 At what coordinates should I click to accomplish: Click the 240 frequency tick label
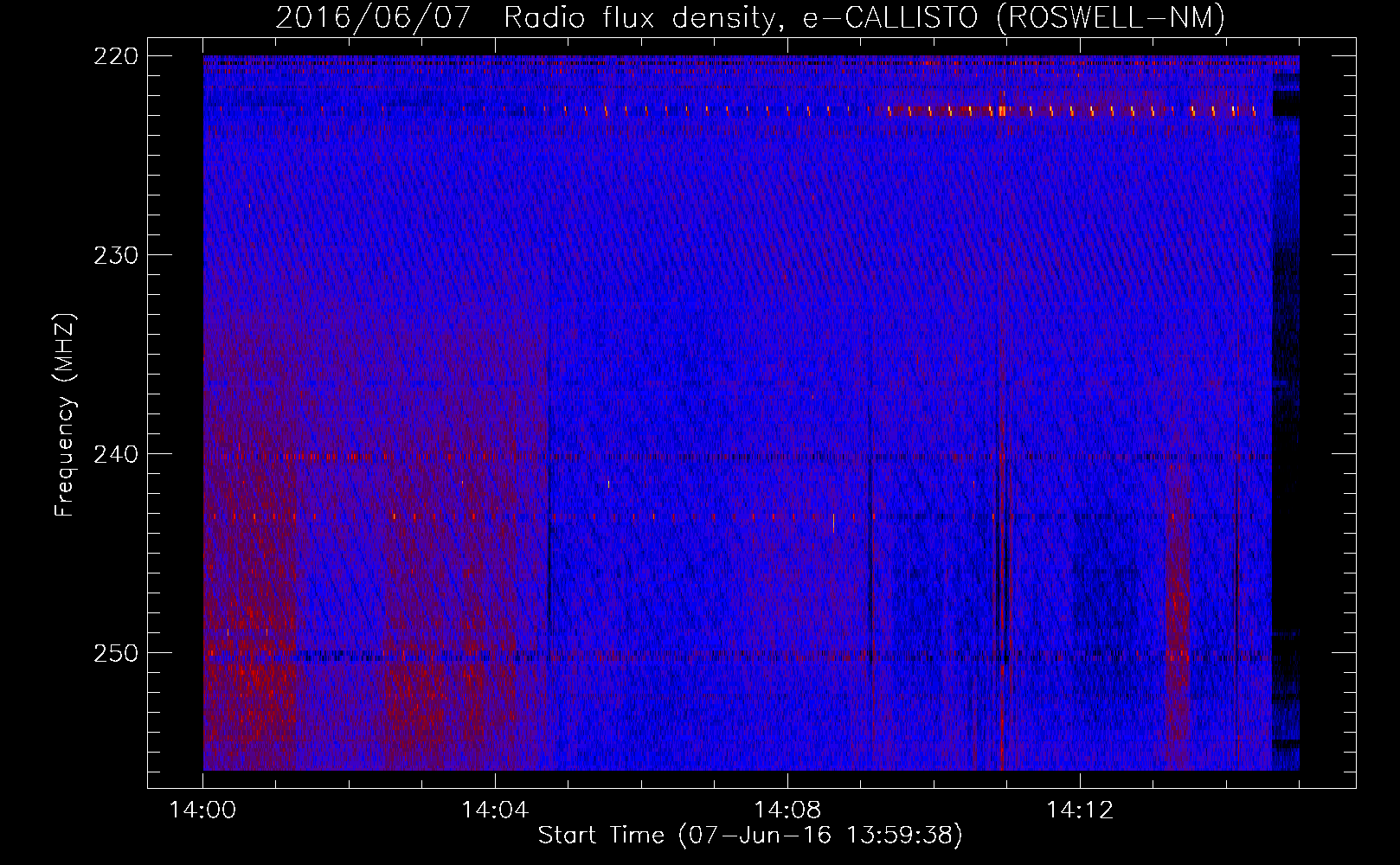click(116, 454)
